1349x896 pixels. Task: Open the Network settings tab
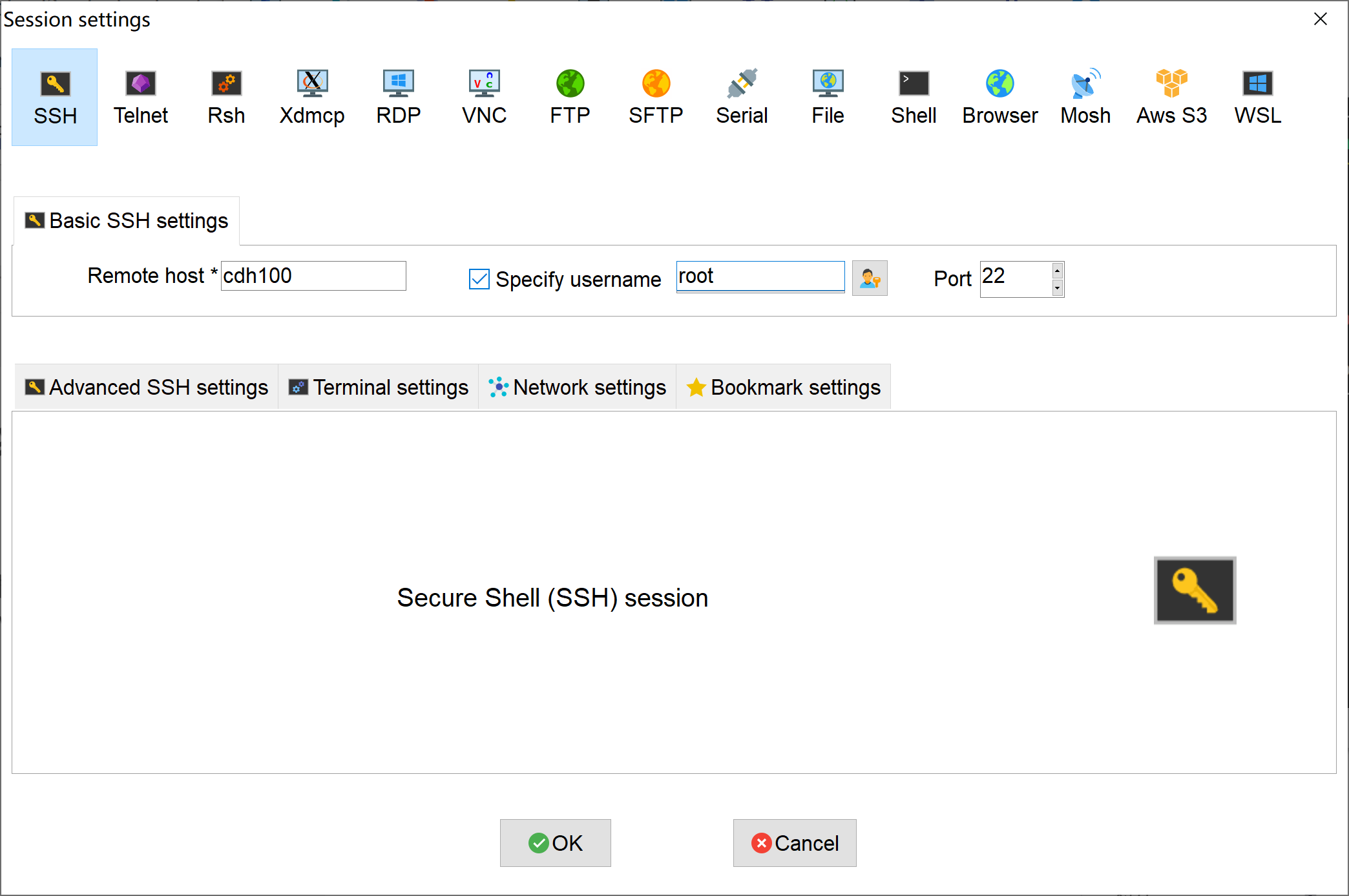point(578,388)
